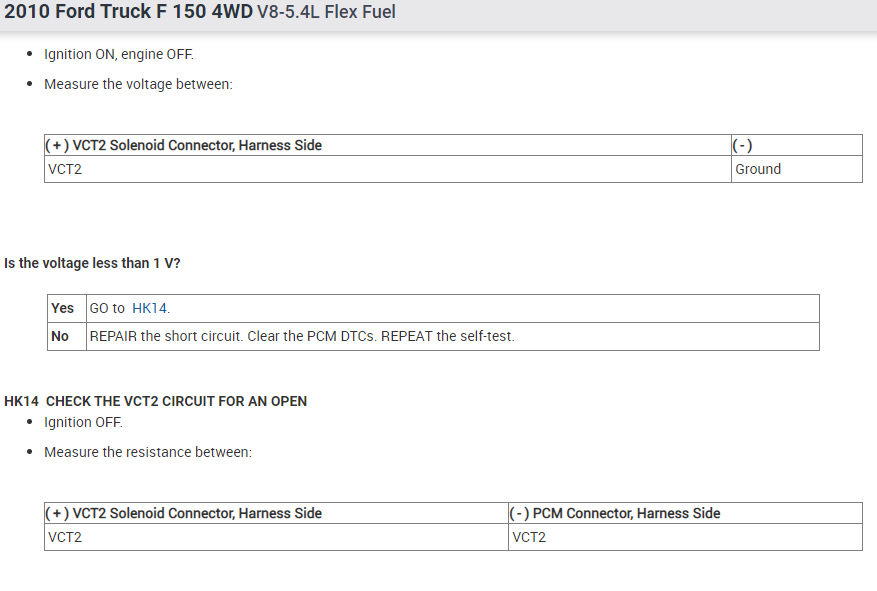Select the No answer cell
This screenshot has height=591, width=877.
(x=60, y=336)
